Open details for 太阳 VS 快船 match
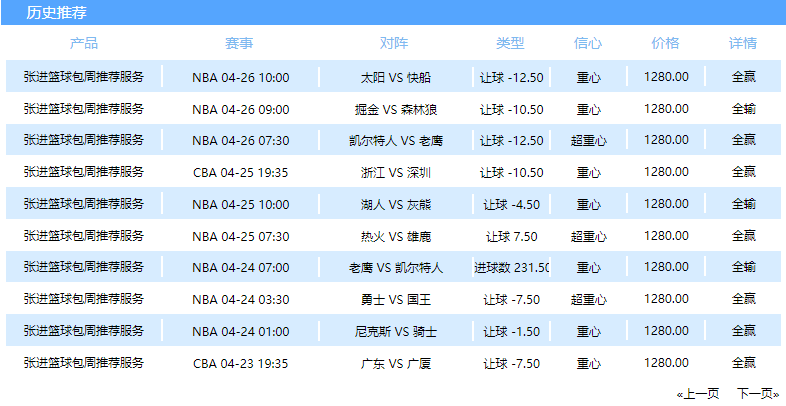 tap(743, 77)
